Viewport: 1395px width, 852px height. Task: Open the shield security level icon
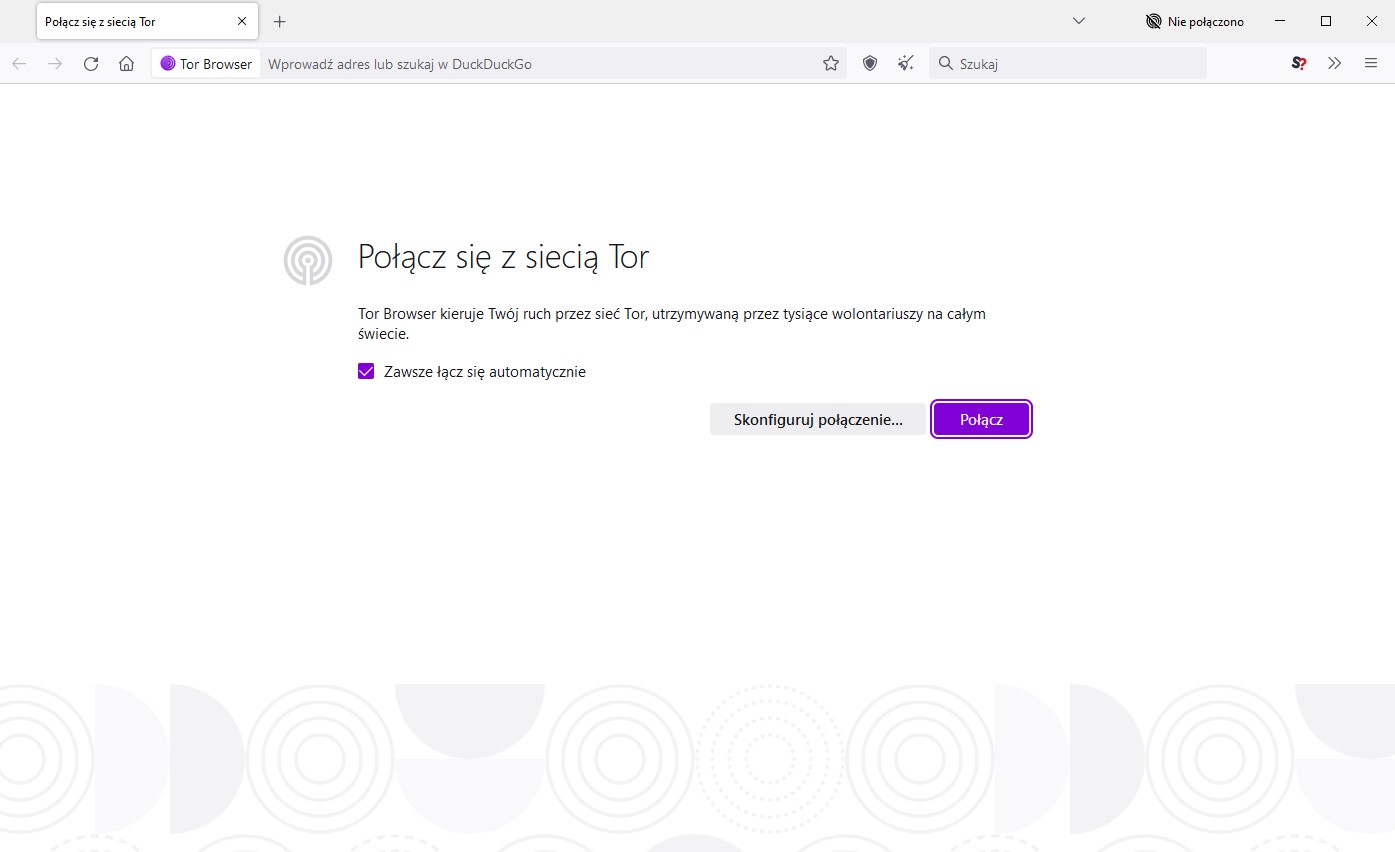[870, 64]
